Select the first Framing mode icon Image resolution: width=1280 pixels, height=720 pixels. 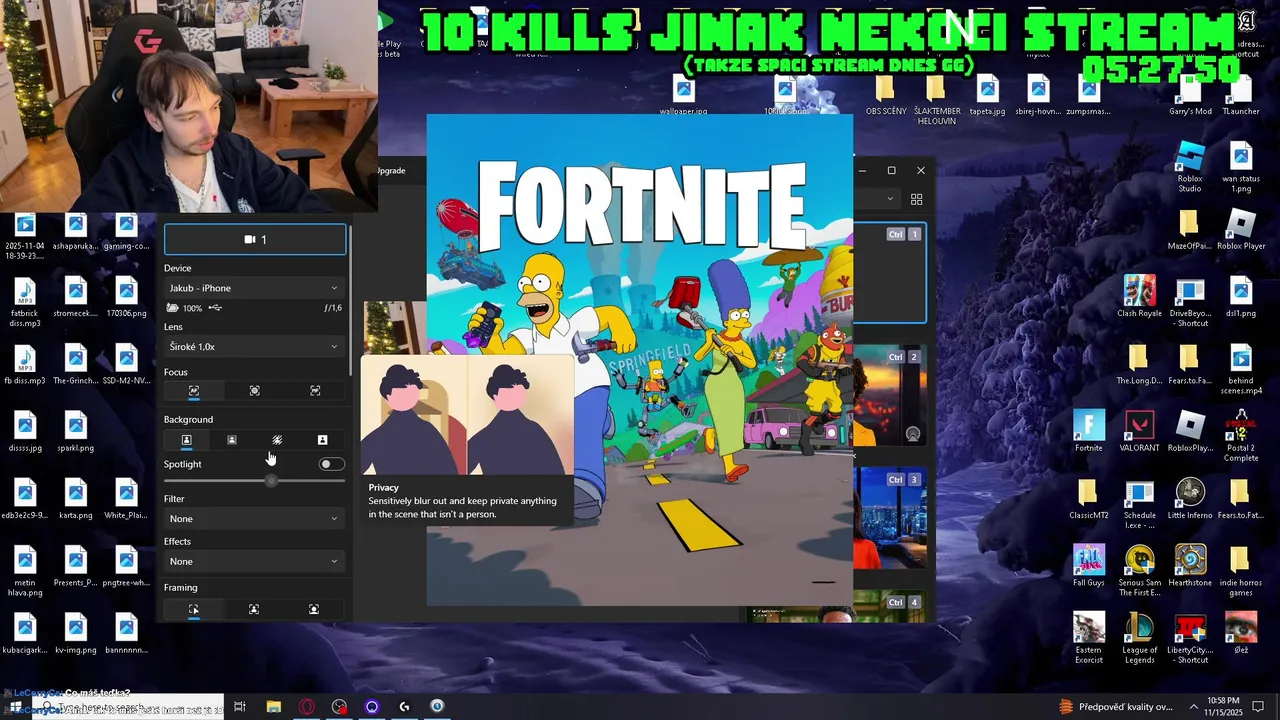click(194, 609)
